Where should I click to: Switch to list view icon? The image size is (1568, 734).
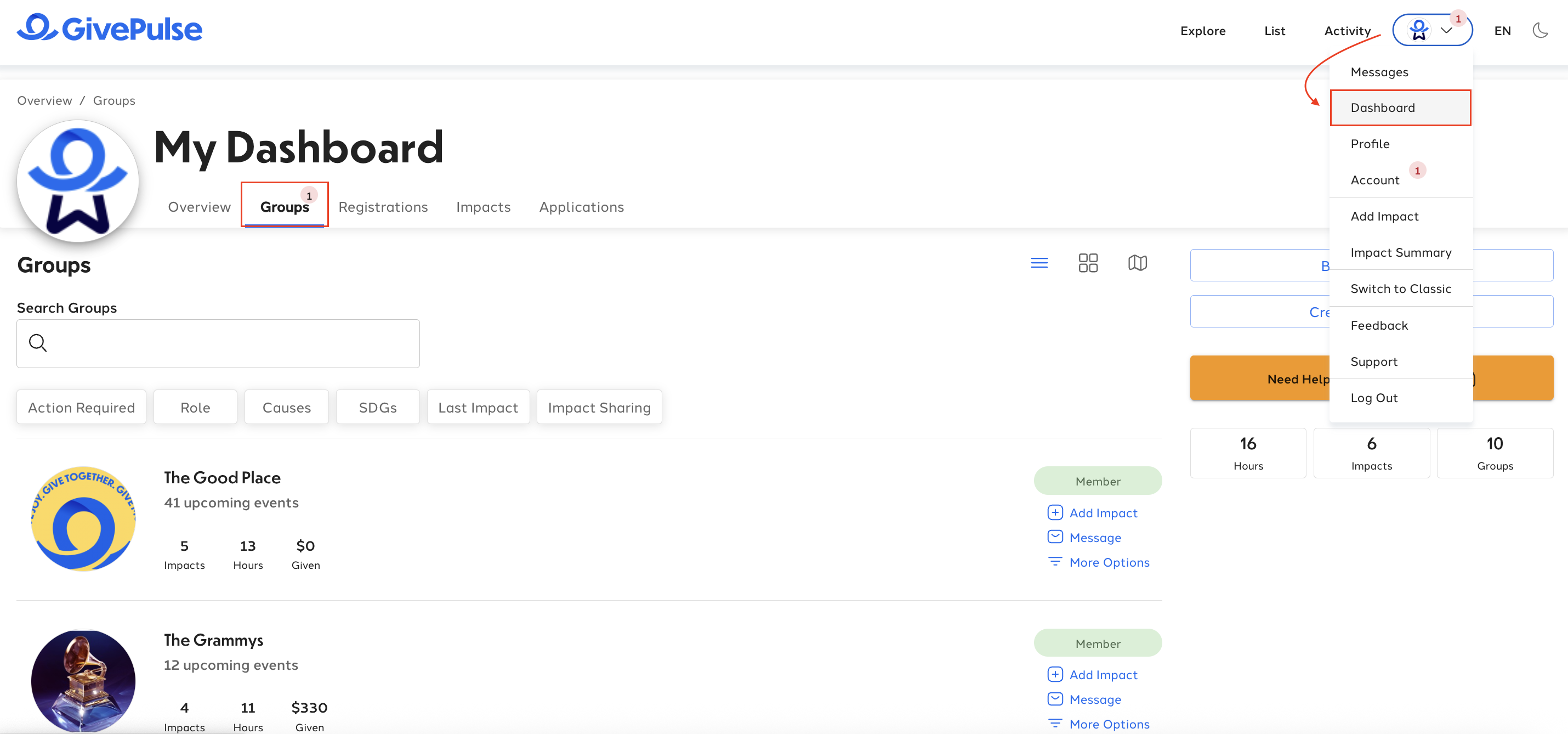tap(1039, 263)
